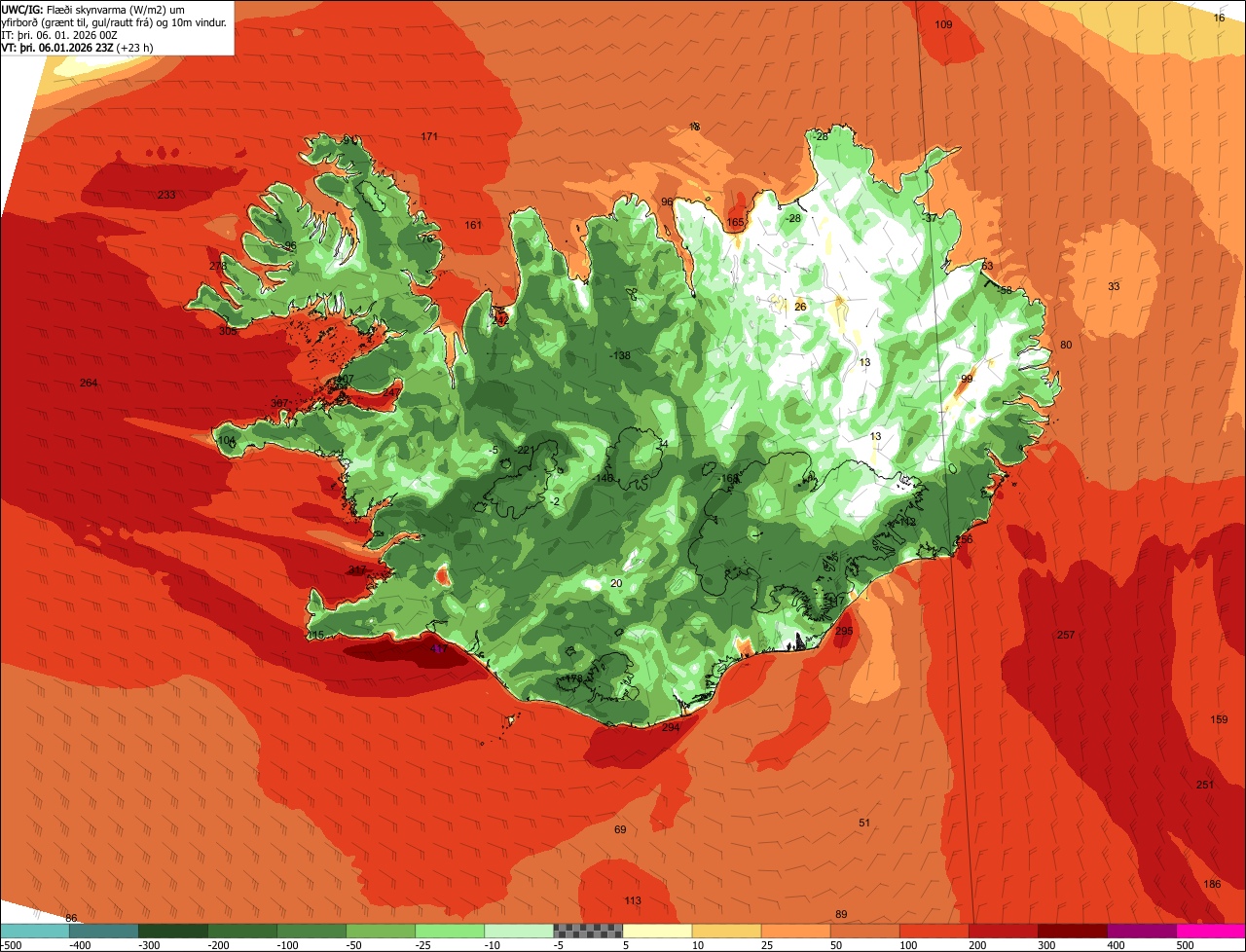Click the value 51 south of Iceland
Viewport: 1246px width, 952px height.
[864, 823]
